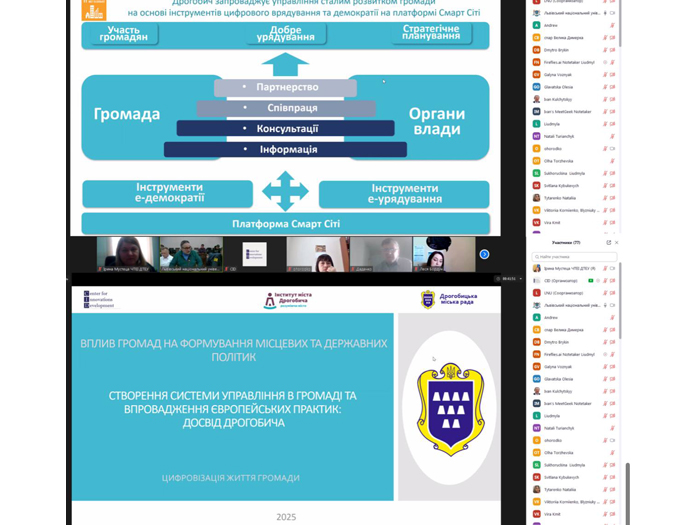Select the first participant video thumbnail
700x525 pixels.
[x=126, y=254]
